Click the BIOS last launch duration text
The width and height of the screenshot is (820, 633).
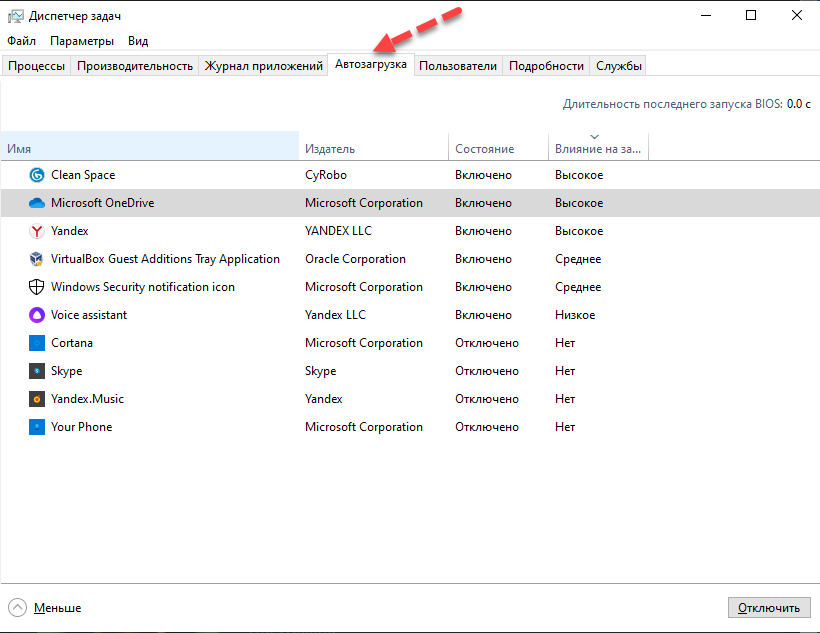pyautogui.click(x=687, y=104)
